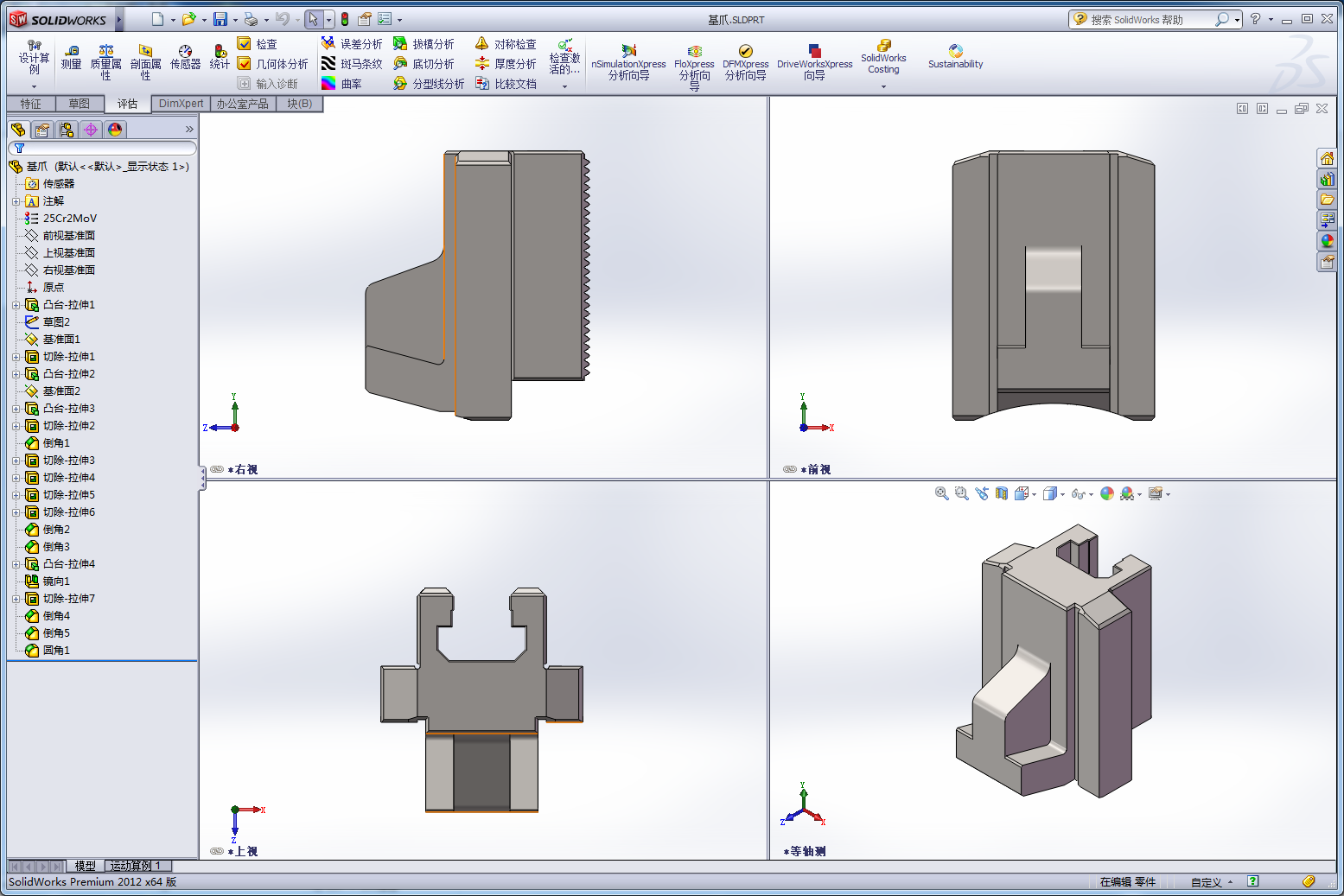Open 比较文档 compare documents

click(506, 83)
